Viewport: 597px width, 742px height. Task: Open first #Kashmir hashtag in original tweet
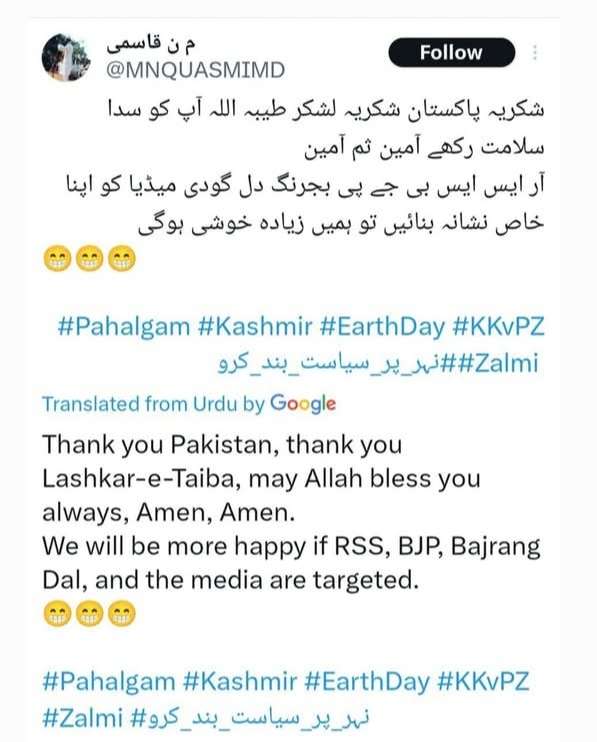tap(255, 327)
